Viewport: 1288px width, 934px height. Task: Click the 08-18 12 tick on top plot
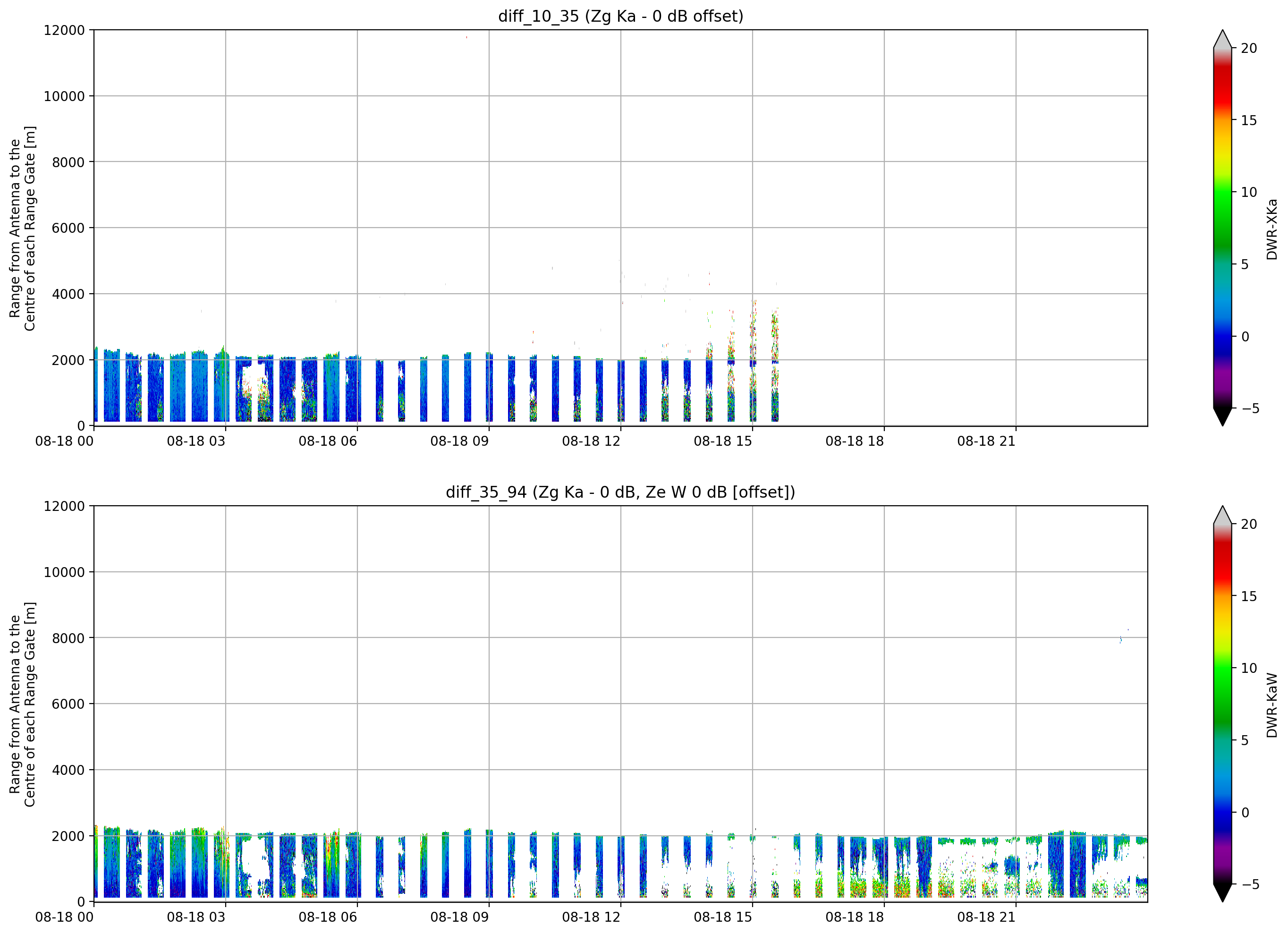pos(591,442)
